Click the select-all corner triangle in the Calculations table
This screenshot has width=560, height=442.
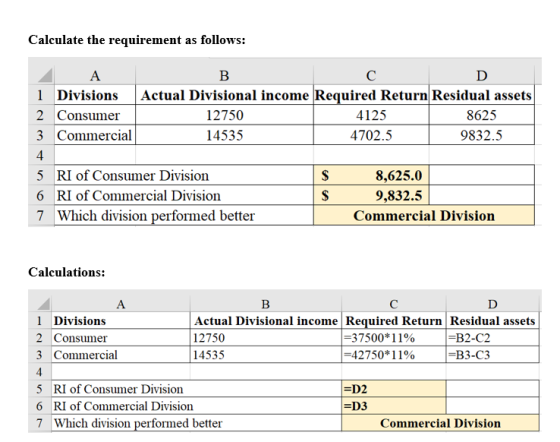click(x=44, y=304)
